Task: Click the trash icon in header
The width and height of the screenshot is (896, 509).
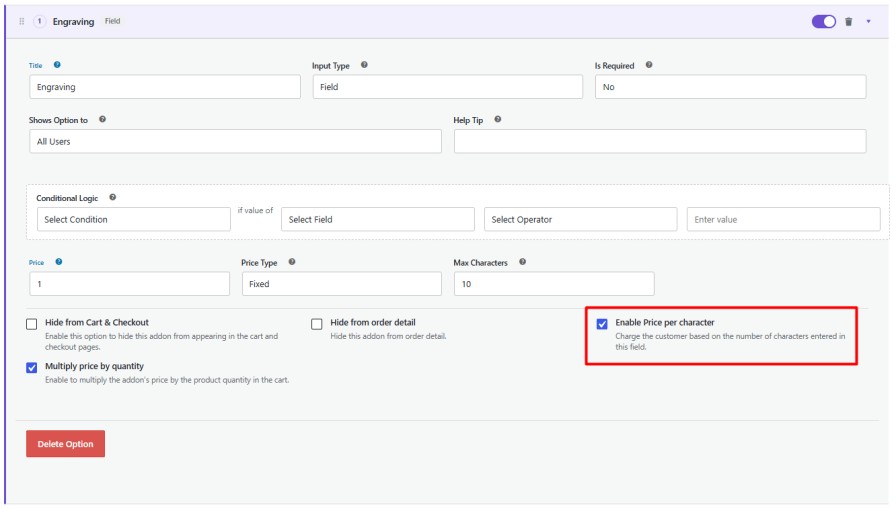Action: coord(849,22)
